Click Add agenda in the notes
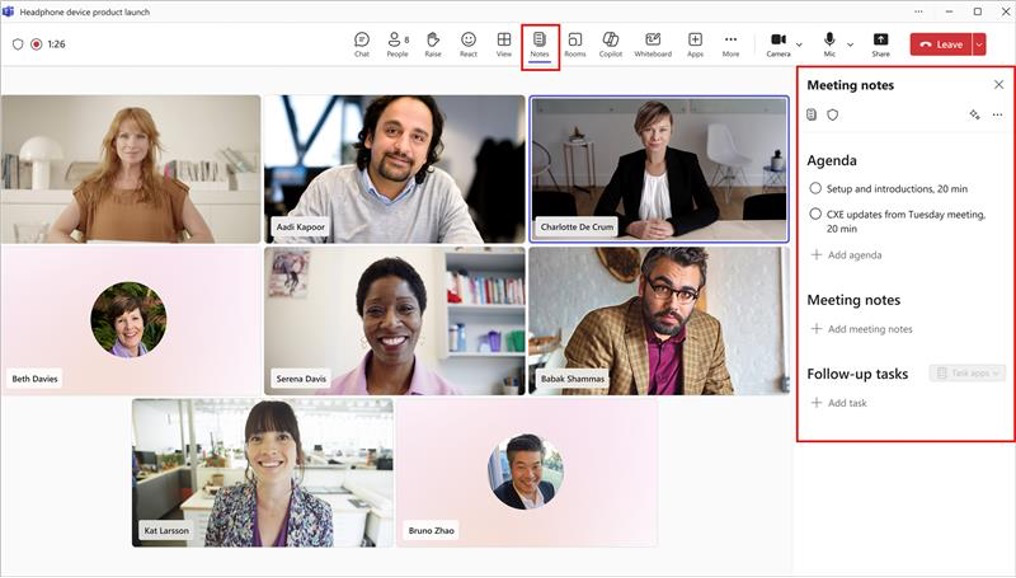The height and width of the screenshot is (578, 1016). [x=846, y=255]
